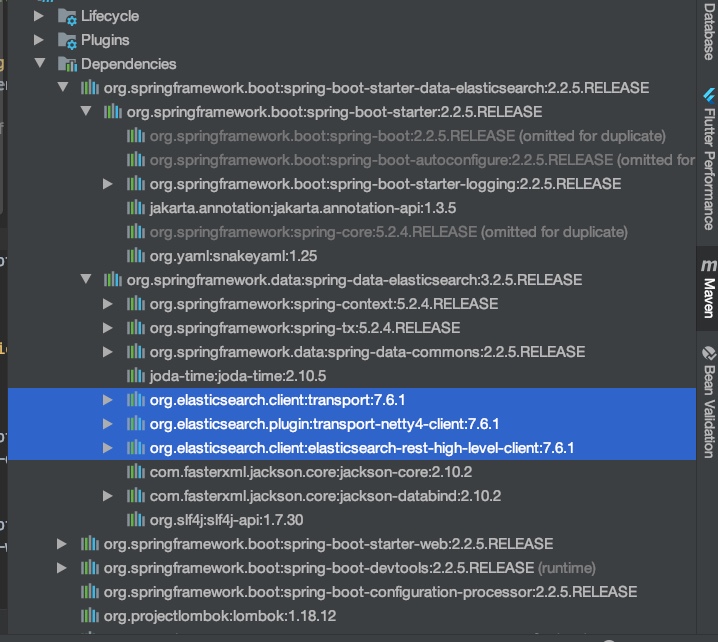Expand the spring-boot-starter-web dependency

62,544
